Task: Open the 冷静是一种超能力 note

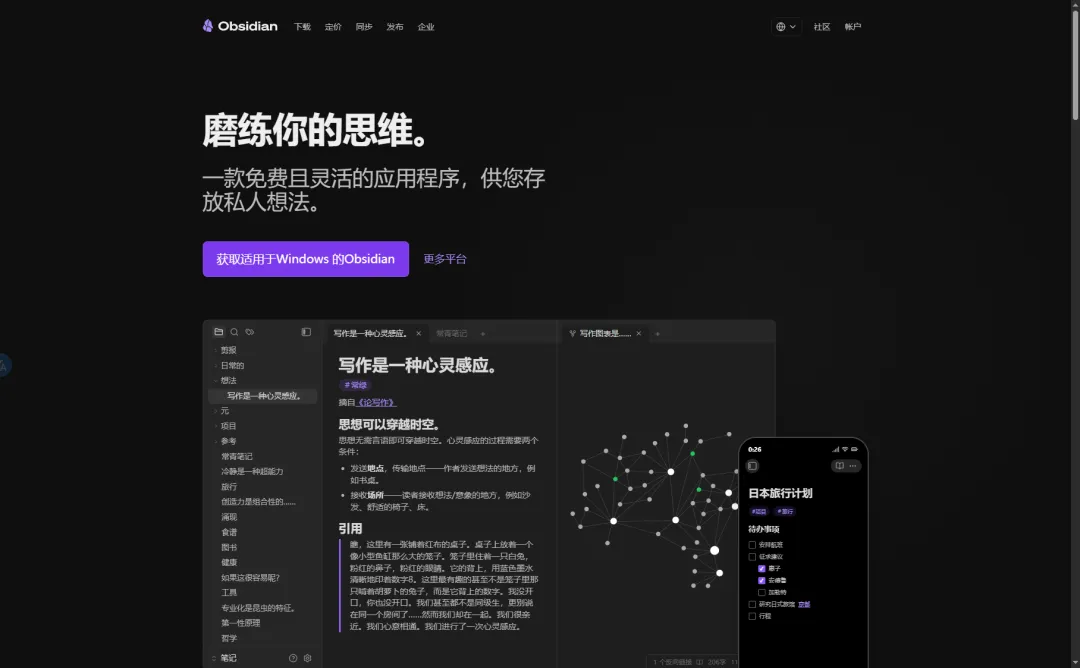Action: [x=252, y=472]
